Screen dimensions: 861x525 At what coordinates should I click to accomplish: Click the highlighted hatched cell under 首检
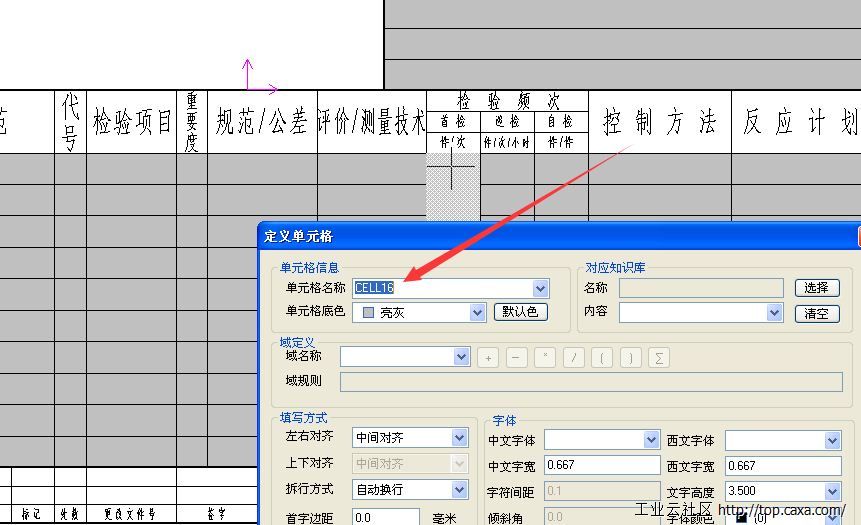(x=454, y=187)
